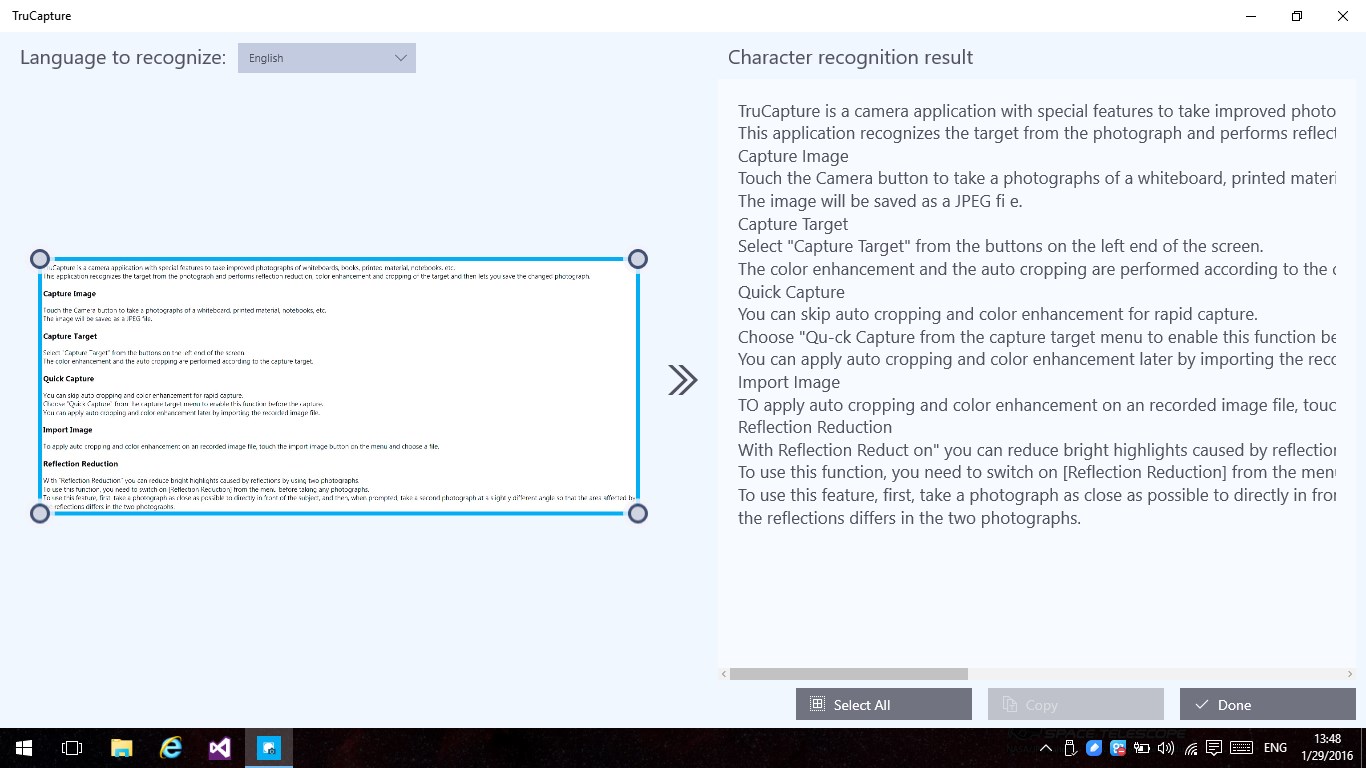Click the ENG input language indicator
The height and width of the screenshot is (768, 1366).
[1275, 748]
